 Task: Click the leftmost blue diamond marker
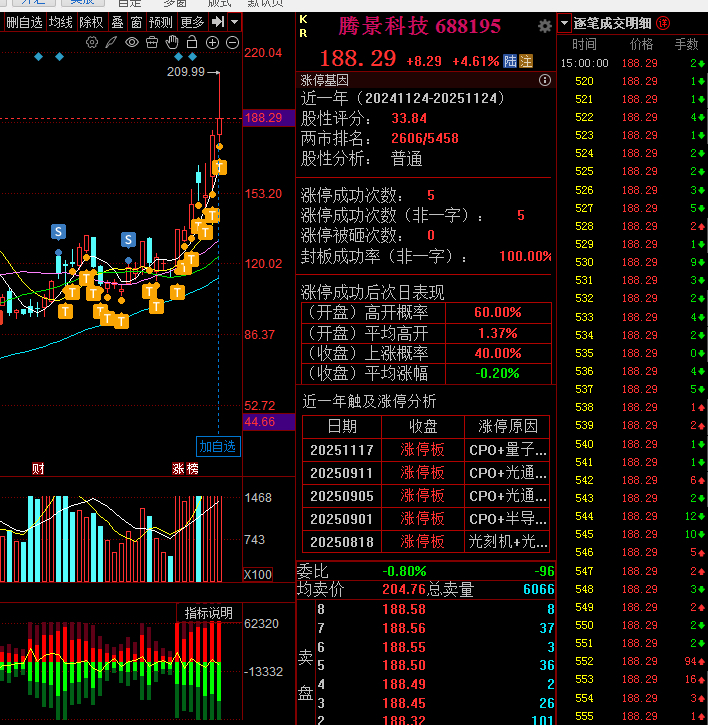point(39,56)
